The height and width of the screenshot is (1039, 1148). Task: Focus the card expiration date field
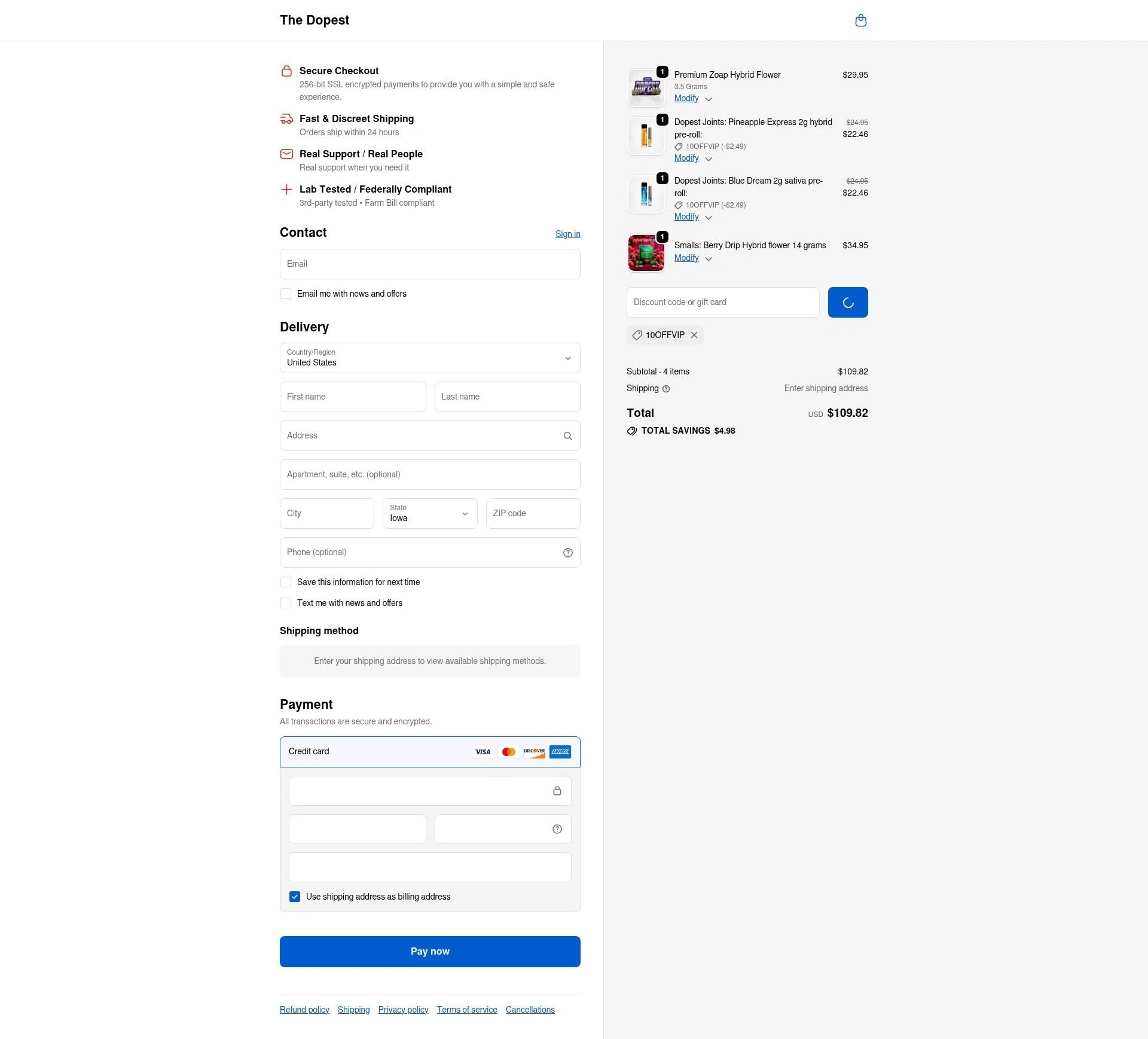click(358, 829)
